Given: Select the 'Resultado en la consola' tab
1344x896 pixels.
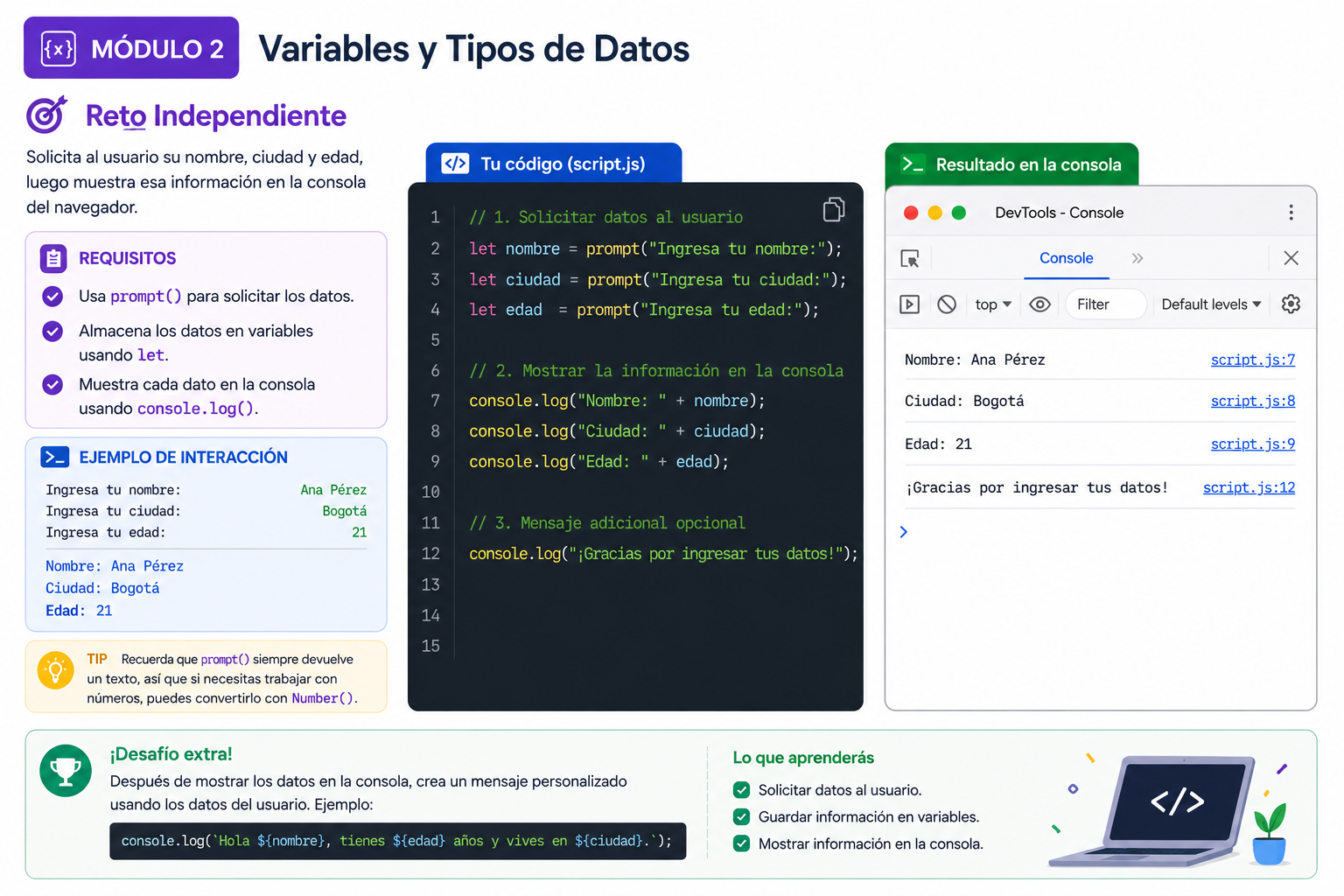Looking at the screenshot, I should tap(1011, 164).
